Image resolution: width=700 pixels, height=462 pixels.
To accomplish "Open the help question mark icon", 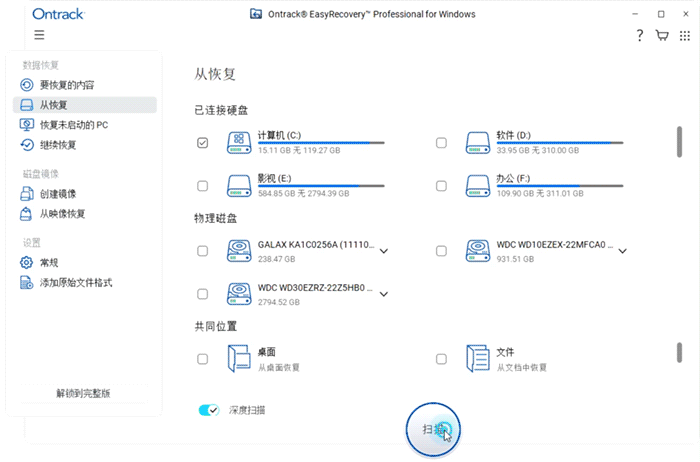I will click(x=640, y=35).
